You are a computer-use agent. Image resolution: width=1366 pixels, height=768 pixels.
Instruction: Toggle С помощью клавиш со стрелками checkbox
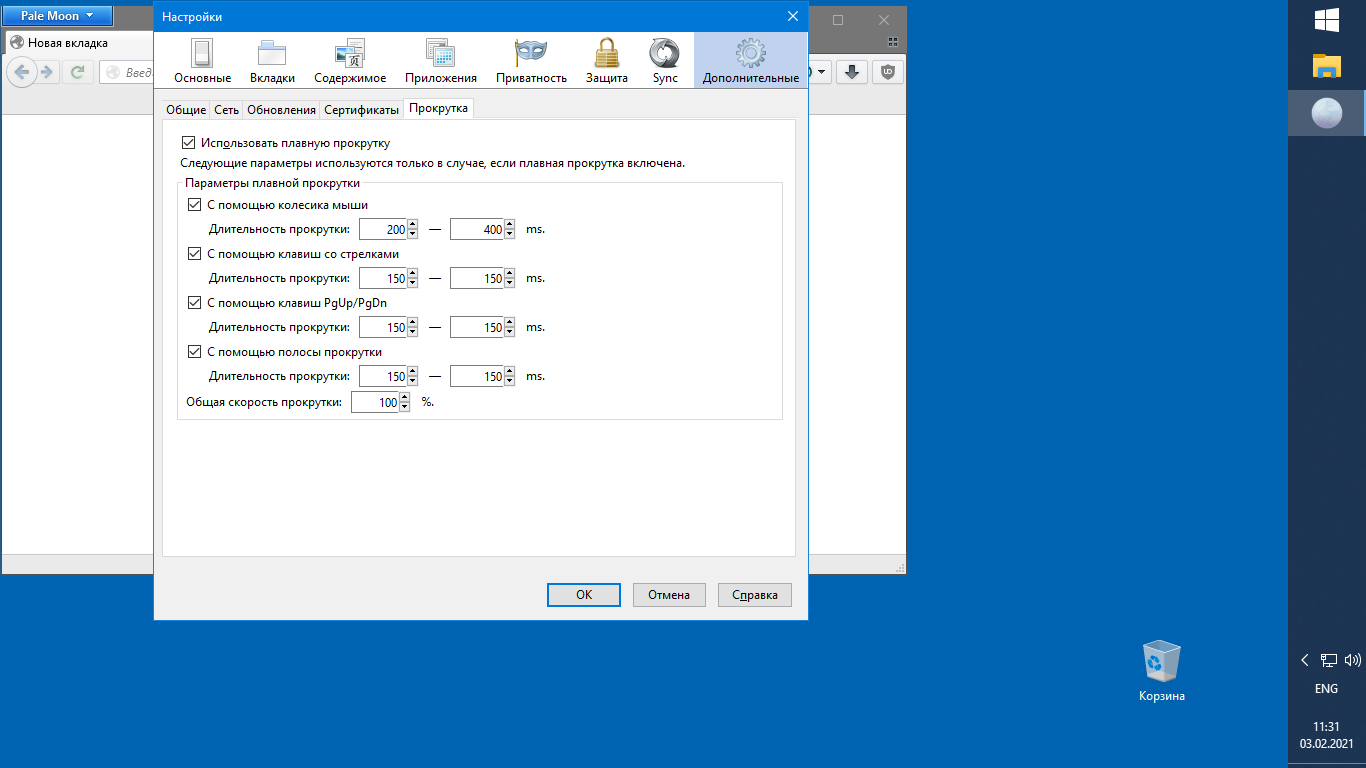pos(195,254)
